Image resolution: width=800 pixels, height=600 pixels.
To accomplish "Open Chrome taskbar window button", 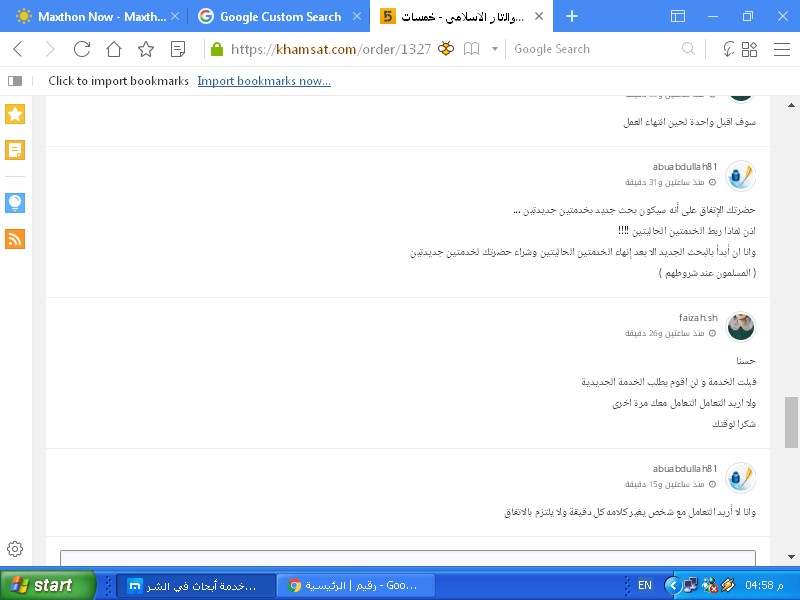I will 356,585.
